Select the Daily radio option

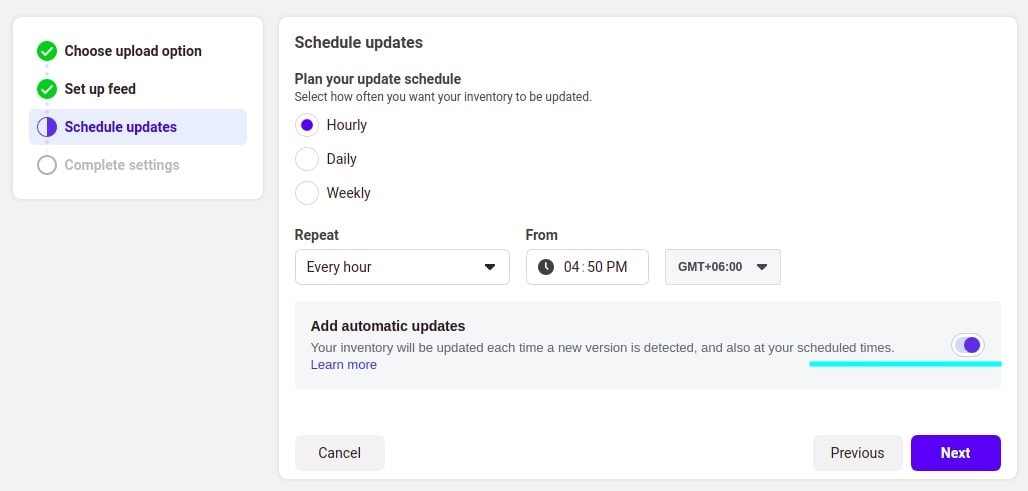pyautogui.click(x=307, y=159)
